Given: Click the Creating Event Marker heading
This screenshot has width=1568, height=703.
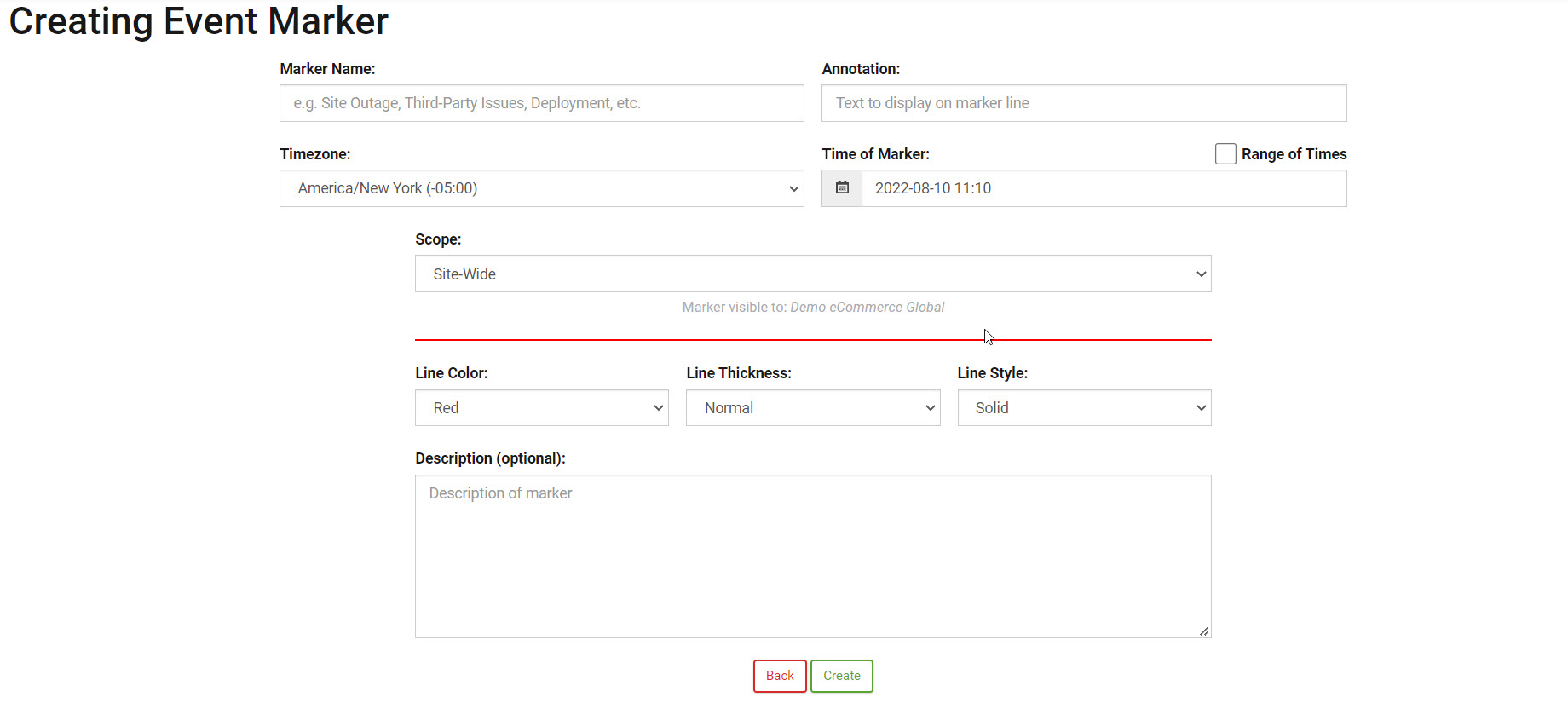Looking at the screenshot, I should tap(199, 21).
